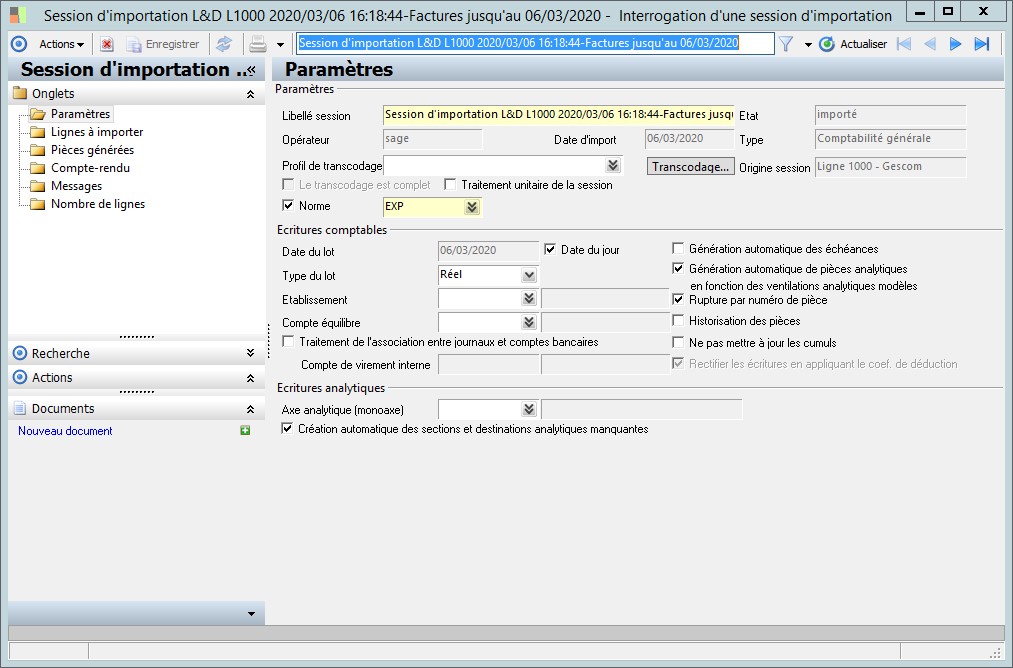Collapse the Onglets section
This screenshot has width=1013, height=668.
pyautogui.click(x=250, y=94)
